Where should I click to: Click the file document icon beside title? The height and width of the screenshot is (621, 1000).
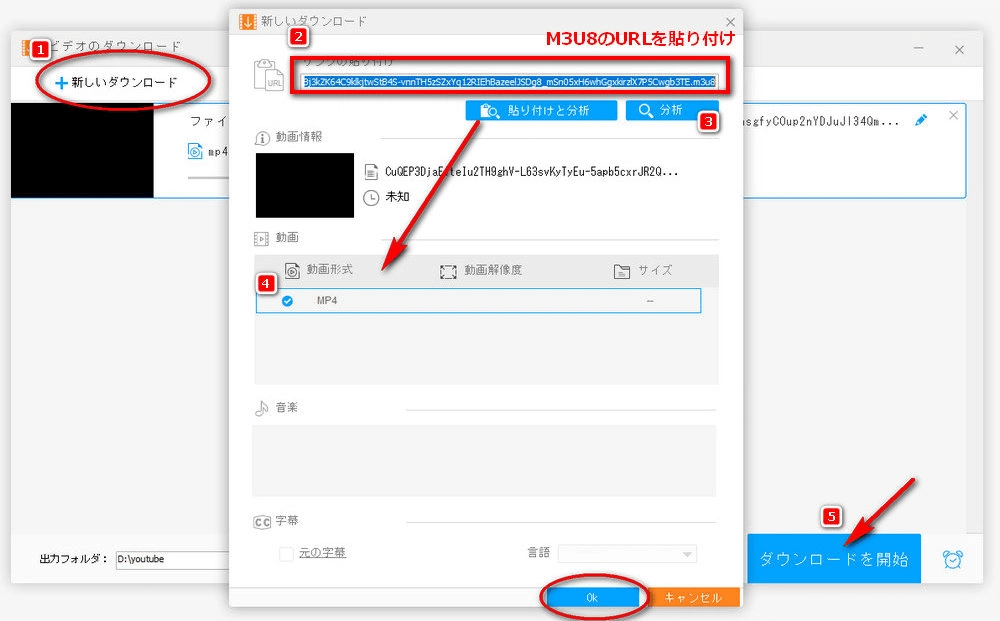tap(371, 172)
